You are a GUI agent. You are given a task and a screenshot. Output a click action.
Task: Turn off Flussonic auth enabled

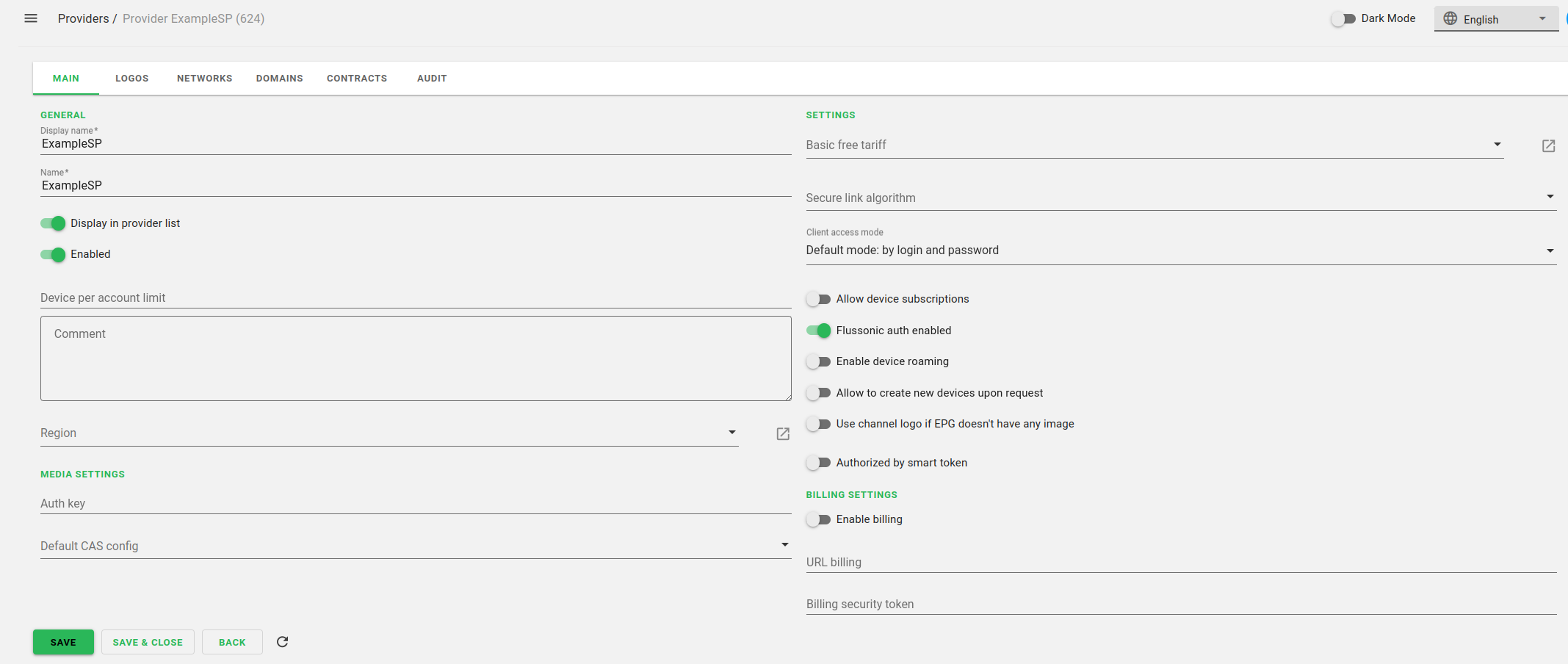click(818, 331)
